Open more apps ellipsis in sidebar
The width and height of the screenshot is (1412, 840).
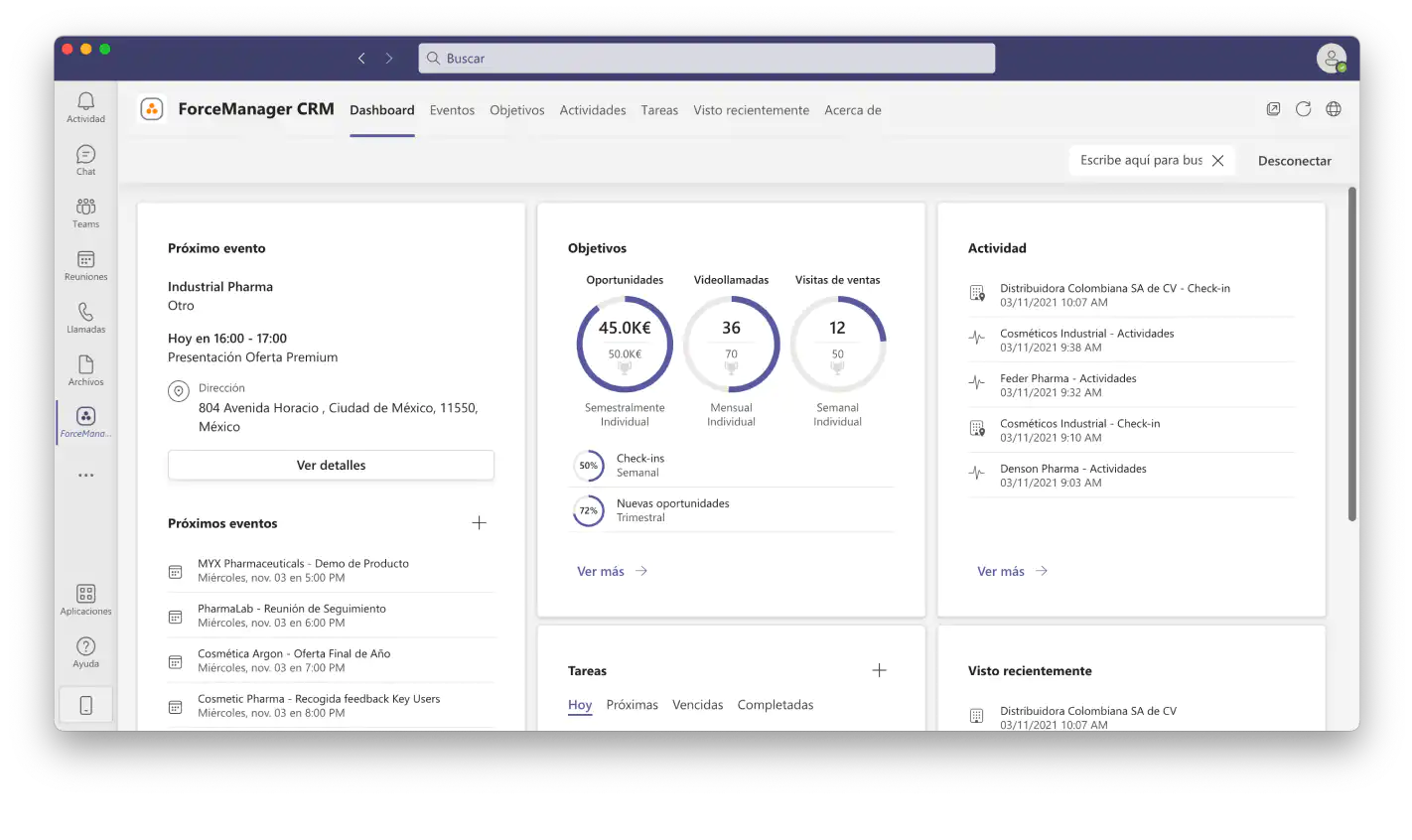click(x=86, y=476)
